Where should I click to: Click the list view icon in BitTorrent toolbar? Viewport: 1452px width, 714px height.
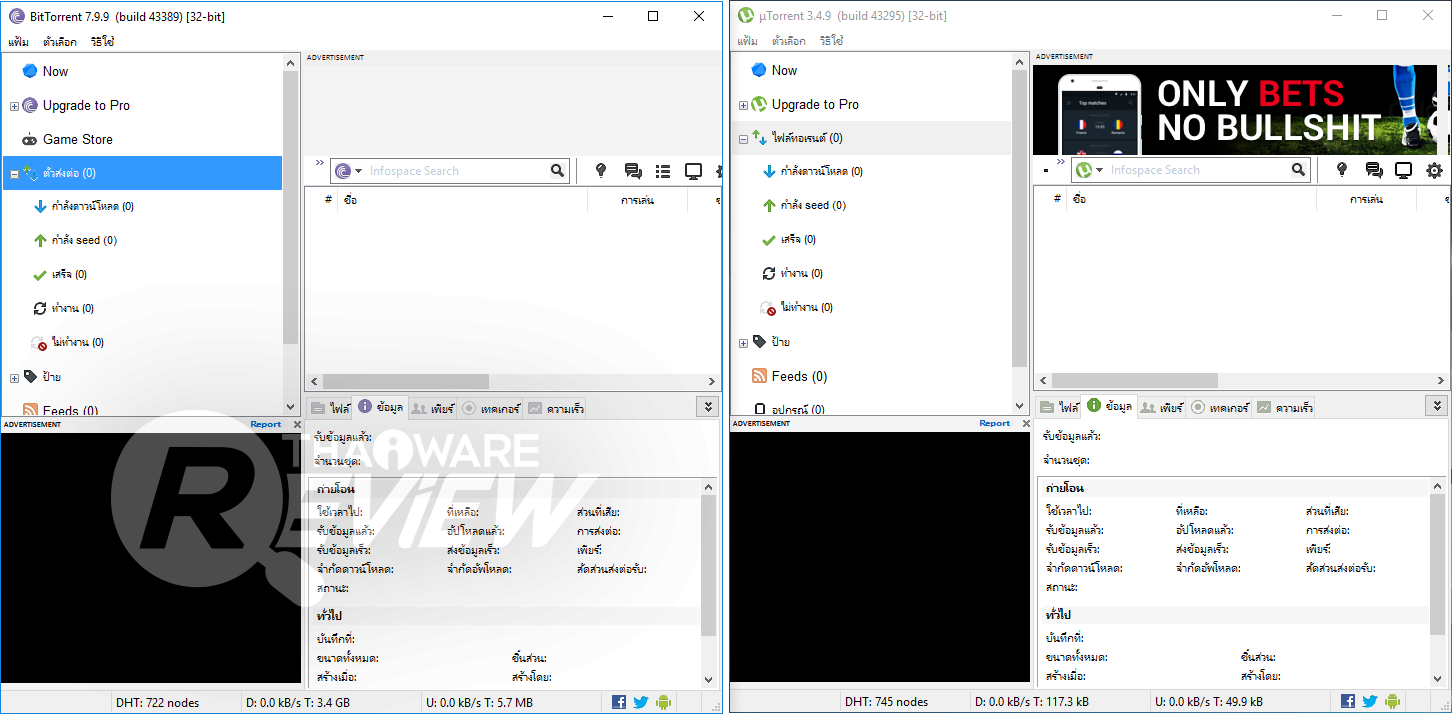(x=663, y=171)
